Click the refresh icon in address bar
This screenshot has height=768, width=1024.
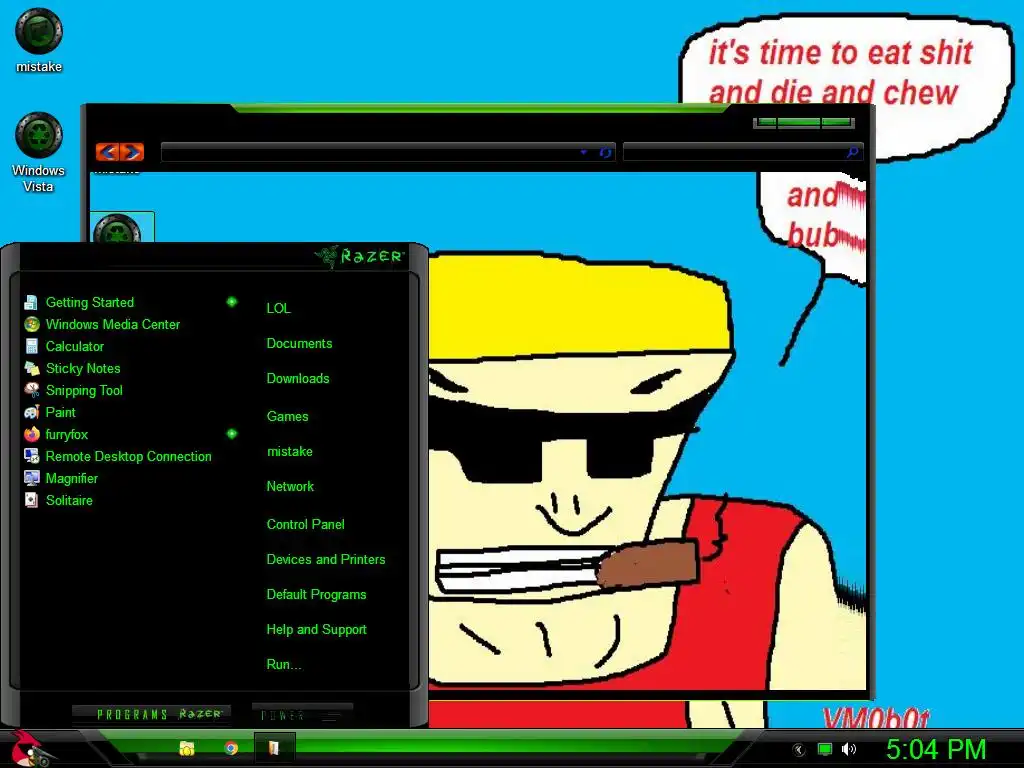605,153
